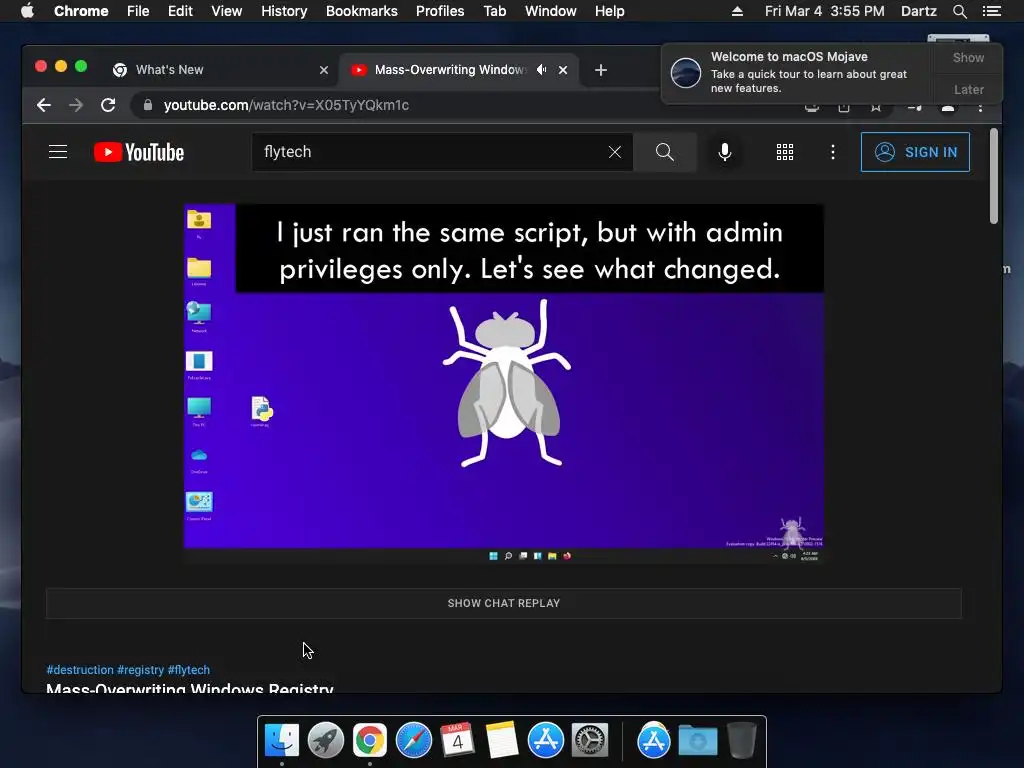This screenshot has height=768, width=1024.
Task: Open Finder from the Dock
Action: 281,741
